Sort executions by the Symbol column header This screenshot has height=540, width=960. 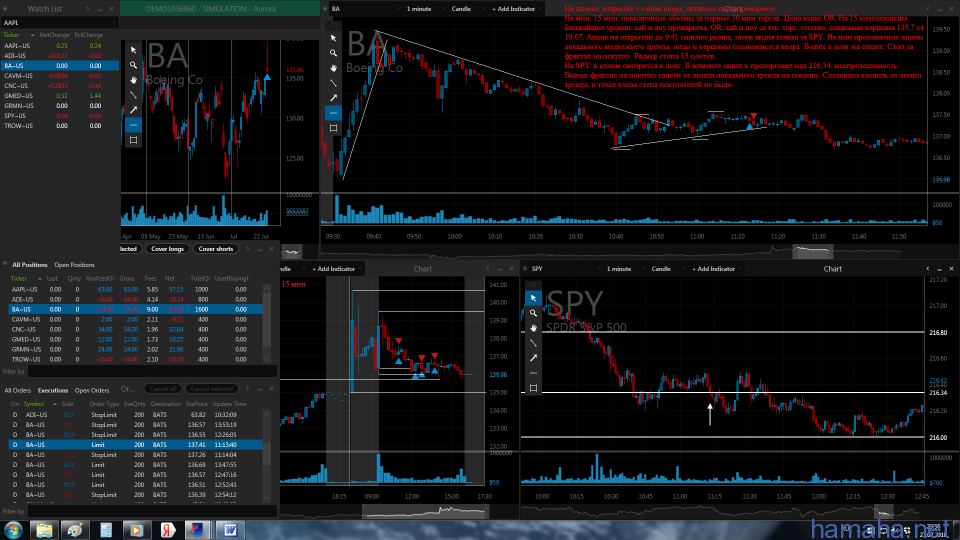pos(34,404)
